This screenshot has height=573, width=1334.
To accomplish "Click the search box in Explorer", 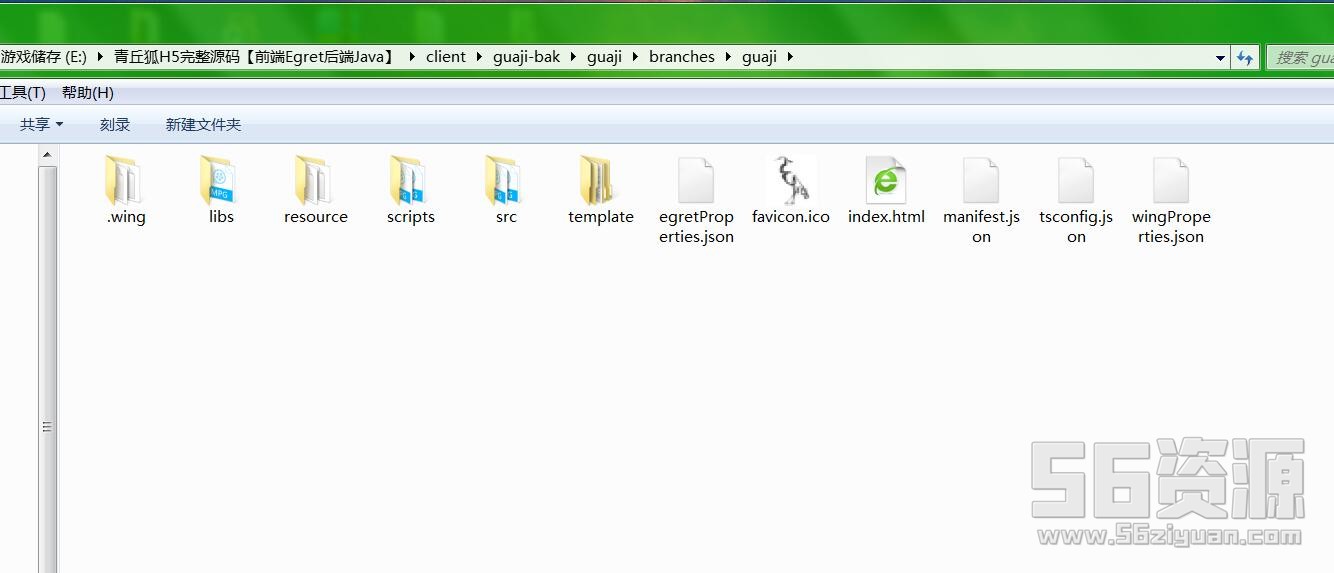I will 1300,58.
